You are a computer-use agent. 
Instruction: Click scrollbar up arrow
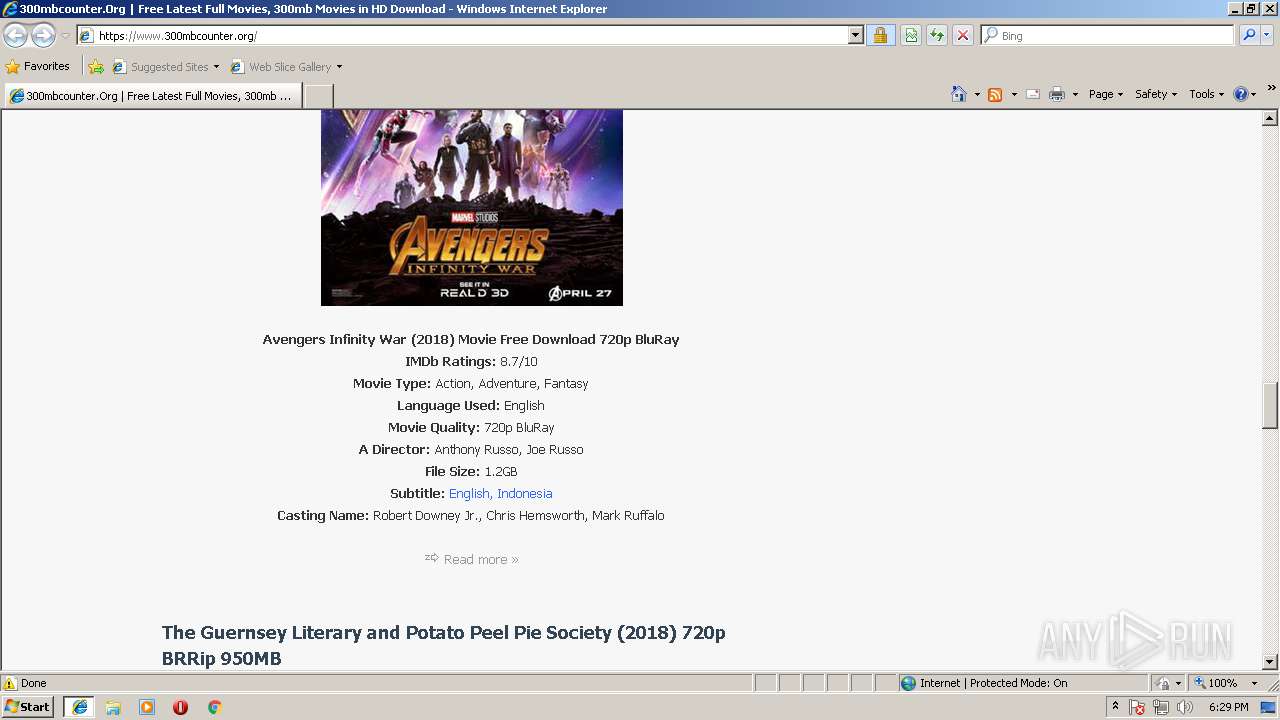click(1270, 118)
